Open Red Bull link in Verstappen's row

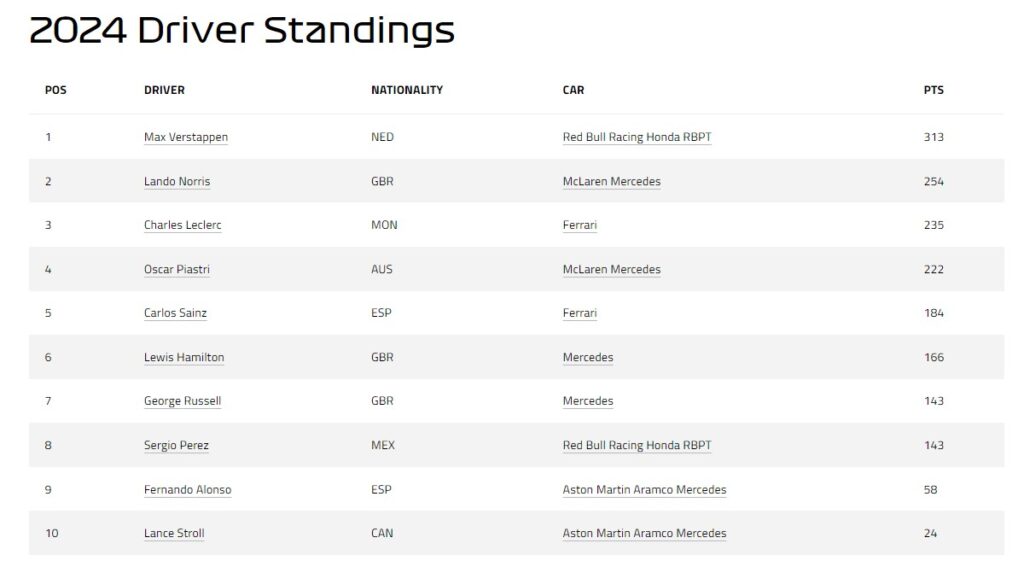tap(637, 137)
